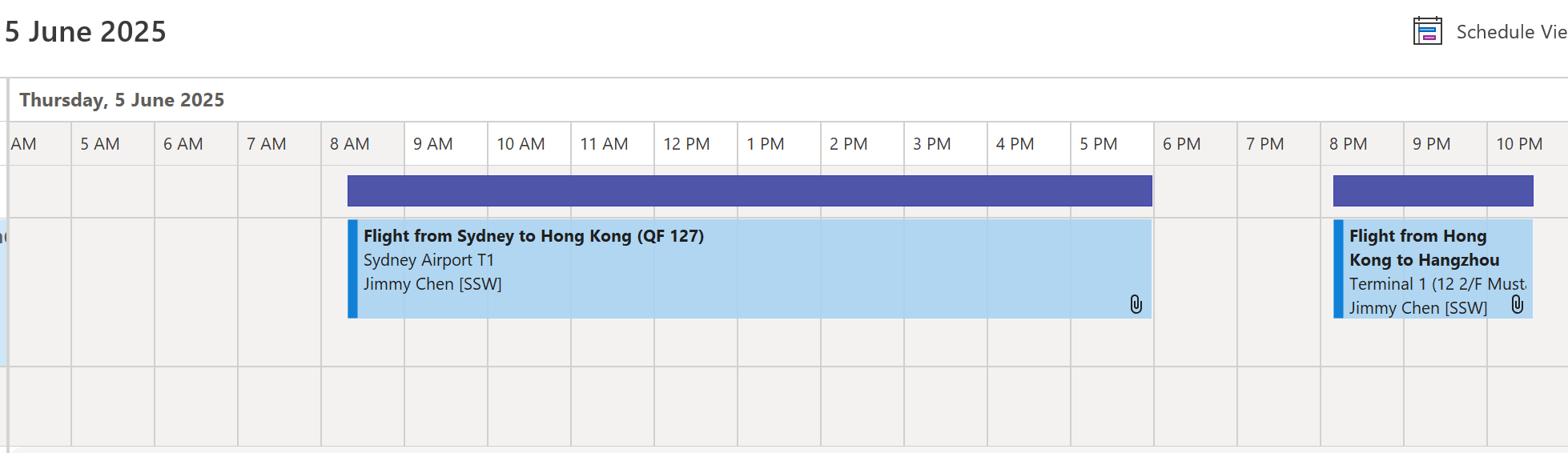
Task: Click the short purple bar above the Hangzhou flight
Action: pos(1432,191)
